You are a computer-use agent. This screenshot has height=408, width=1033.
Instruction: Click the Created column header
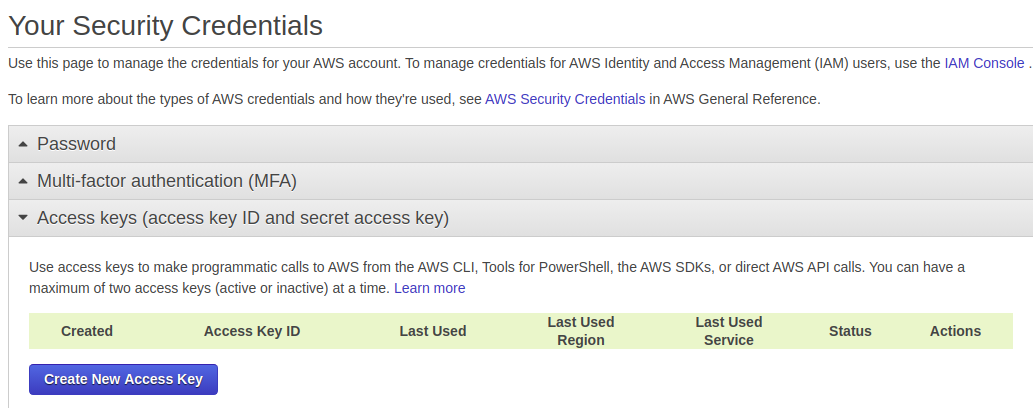(x=87, y=331)
